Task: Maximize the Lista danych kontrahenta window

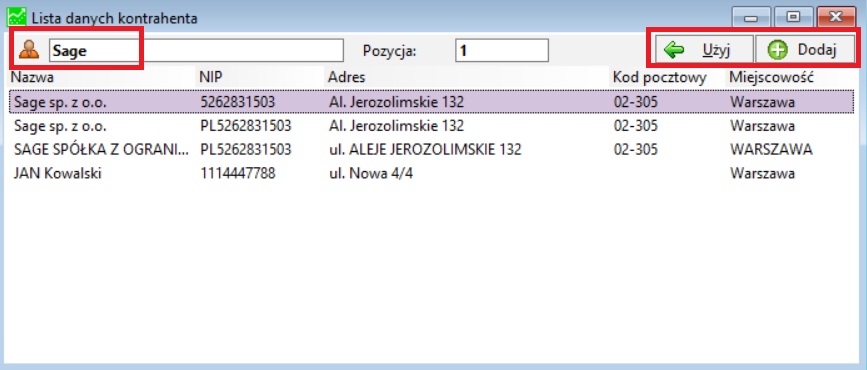Action: (792, 18)
